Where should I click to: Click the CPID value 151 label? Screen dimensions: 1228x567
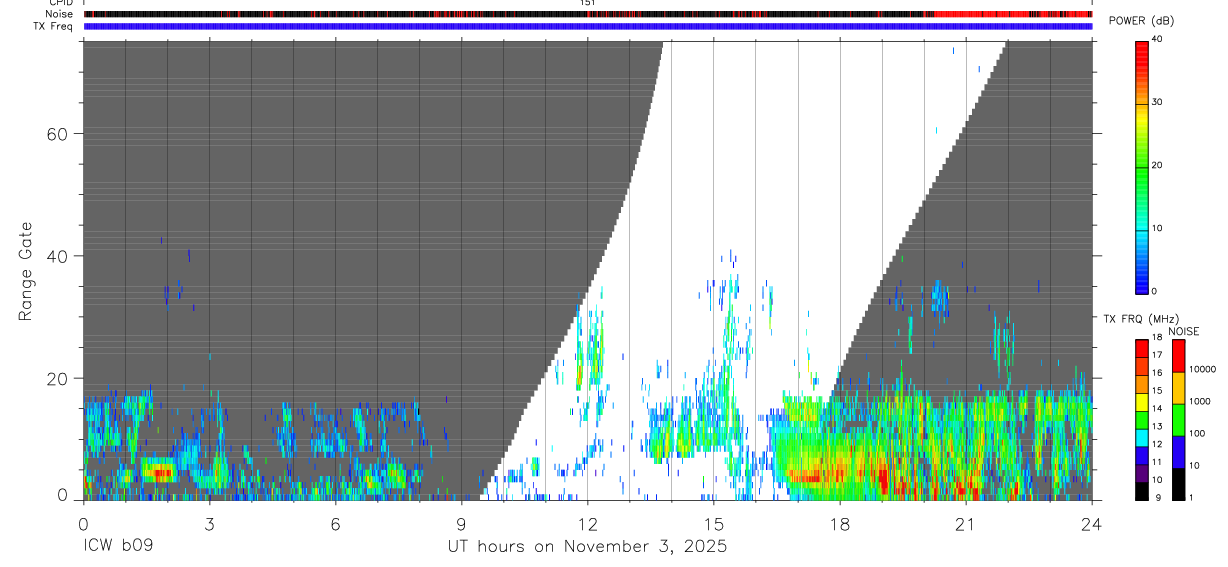click(x=588, y=3)
